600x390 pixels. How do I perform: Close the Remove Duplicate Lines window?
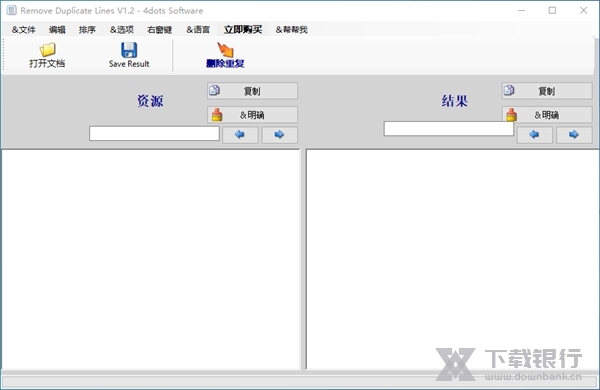point(583,10)
